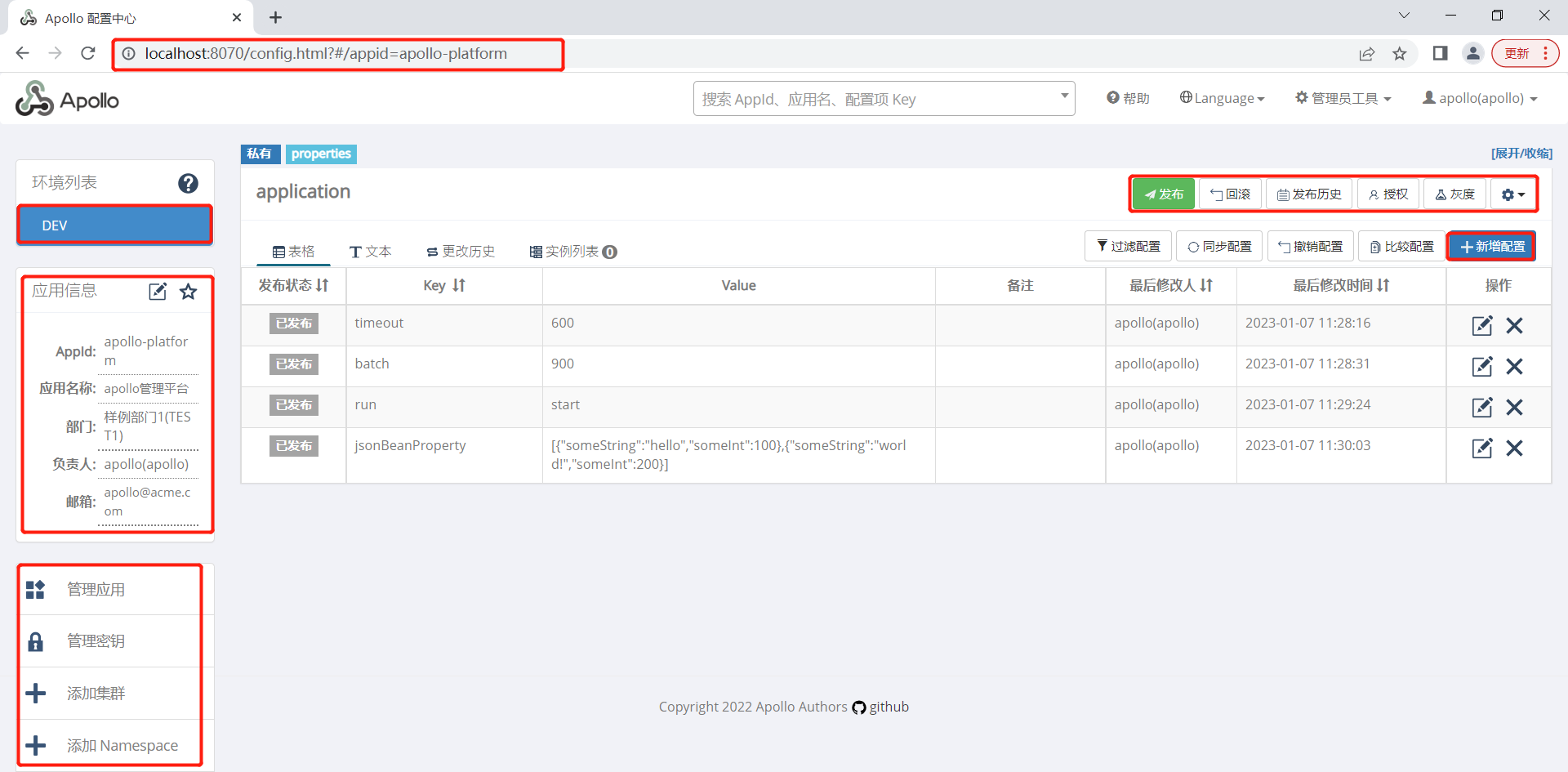Click the 撤销配置 button
The image size is (1568, 772).
pyautogui.click(x=1311, y=247)
